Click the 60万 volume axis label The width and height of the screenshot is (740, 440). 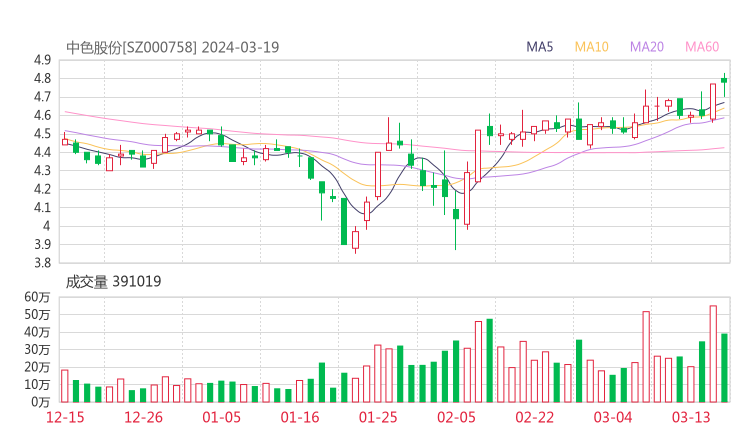(x=37, y=297)
